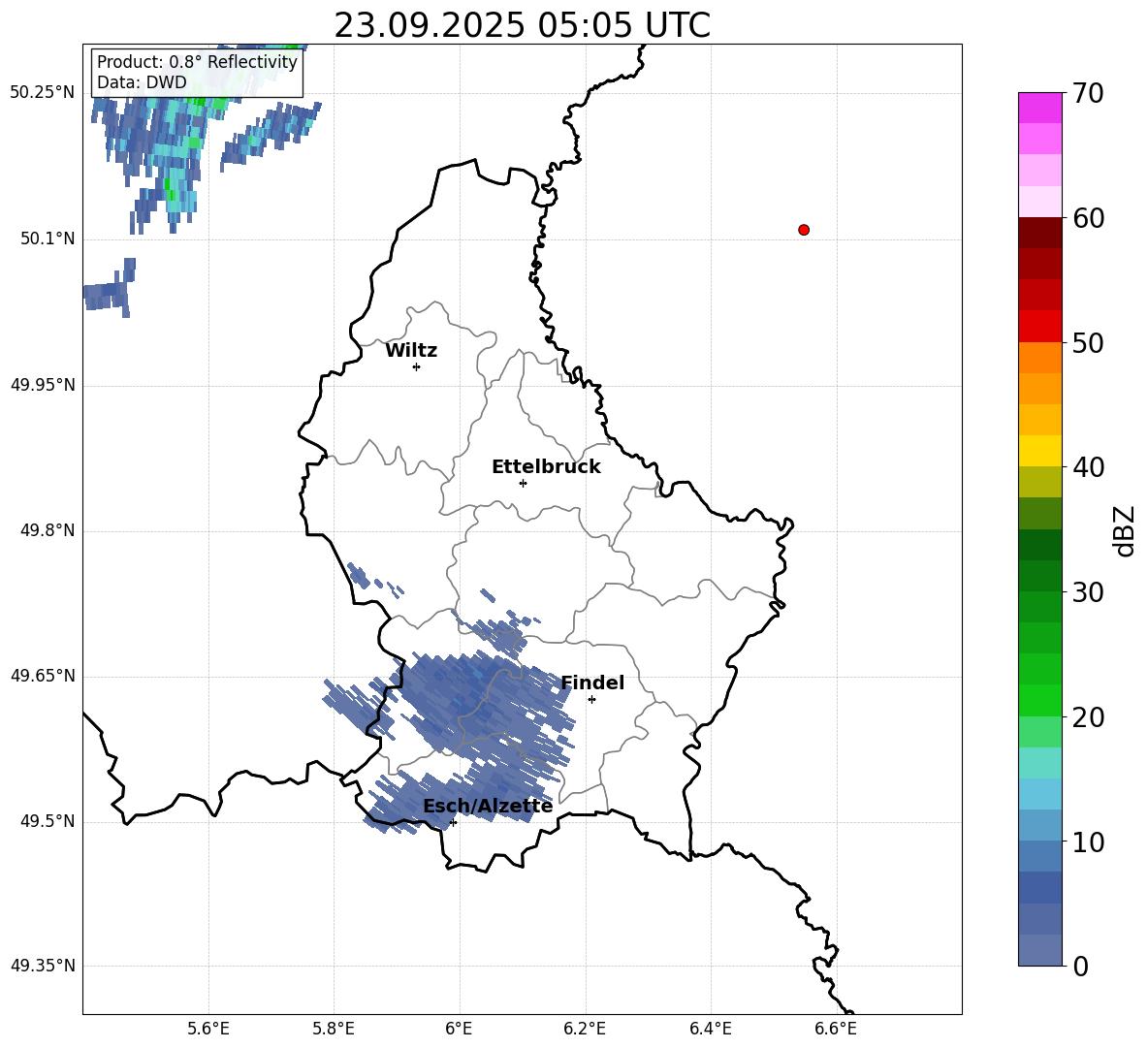
Task: Click the olive colorbar segment below 40
Action: 1039,482
